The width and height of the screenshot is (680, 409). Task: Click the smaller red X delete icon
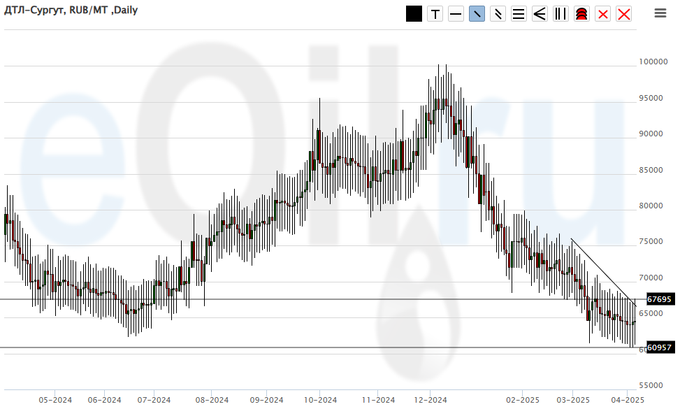(603, 13)
